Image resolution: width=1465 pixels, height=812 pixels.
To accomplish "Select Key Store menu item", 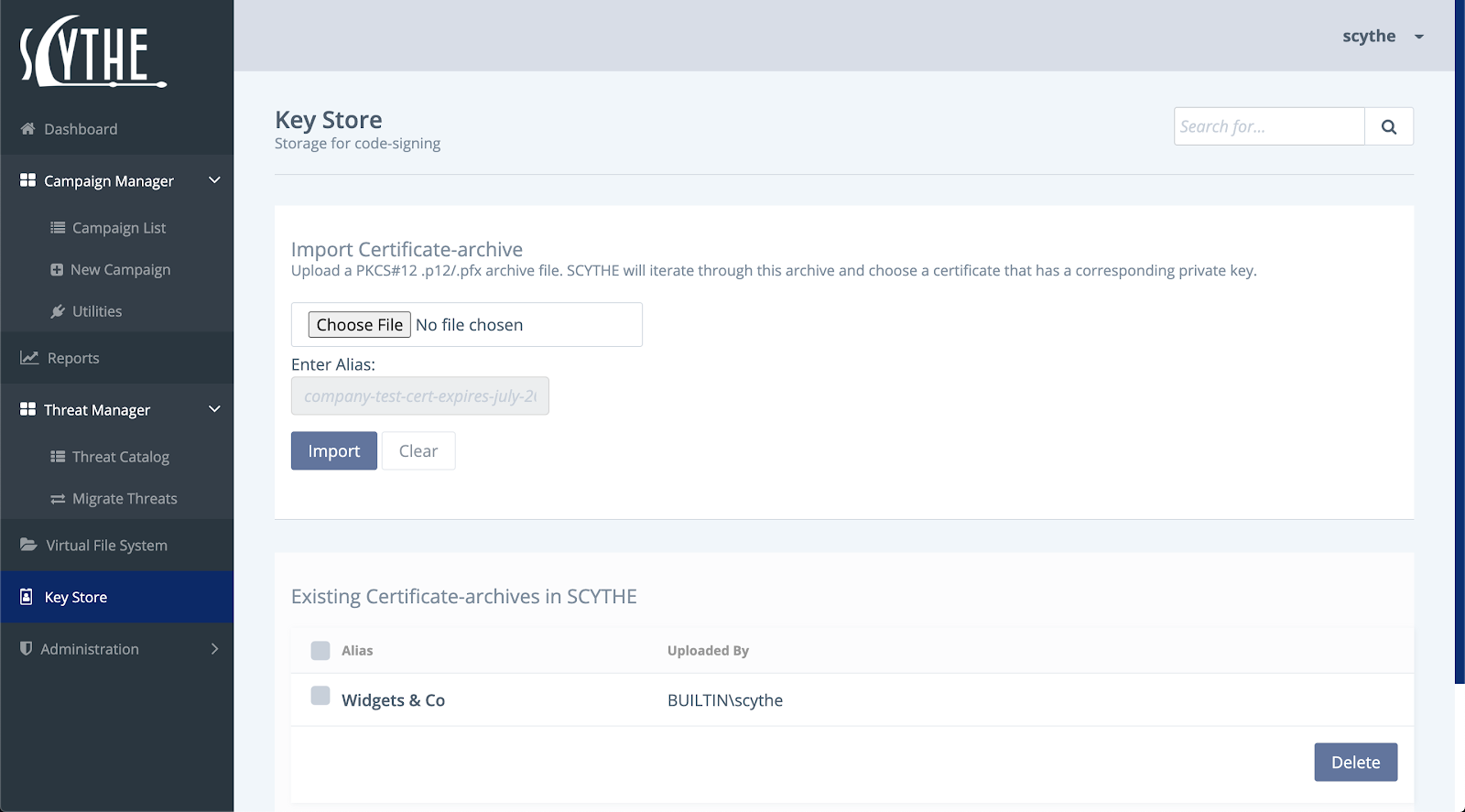I will pos(117,597).
